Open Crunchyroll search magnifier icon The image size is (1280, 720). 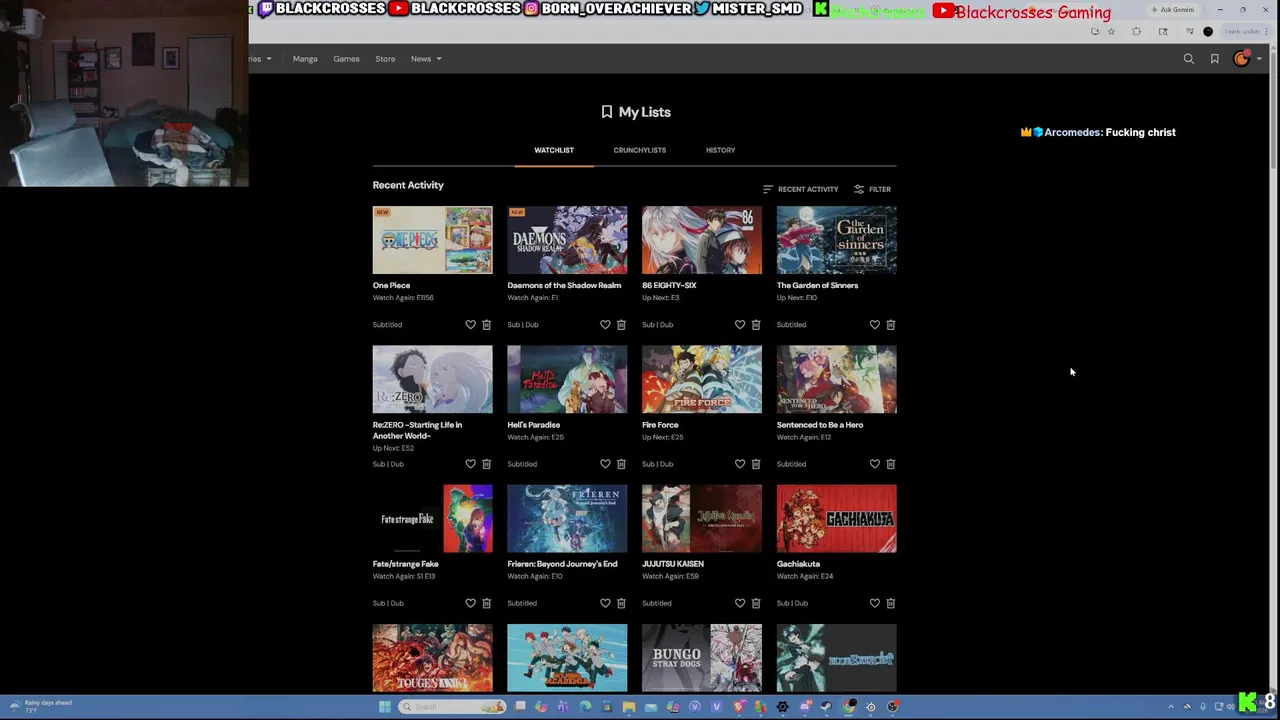(1189, 59)
